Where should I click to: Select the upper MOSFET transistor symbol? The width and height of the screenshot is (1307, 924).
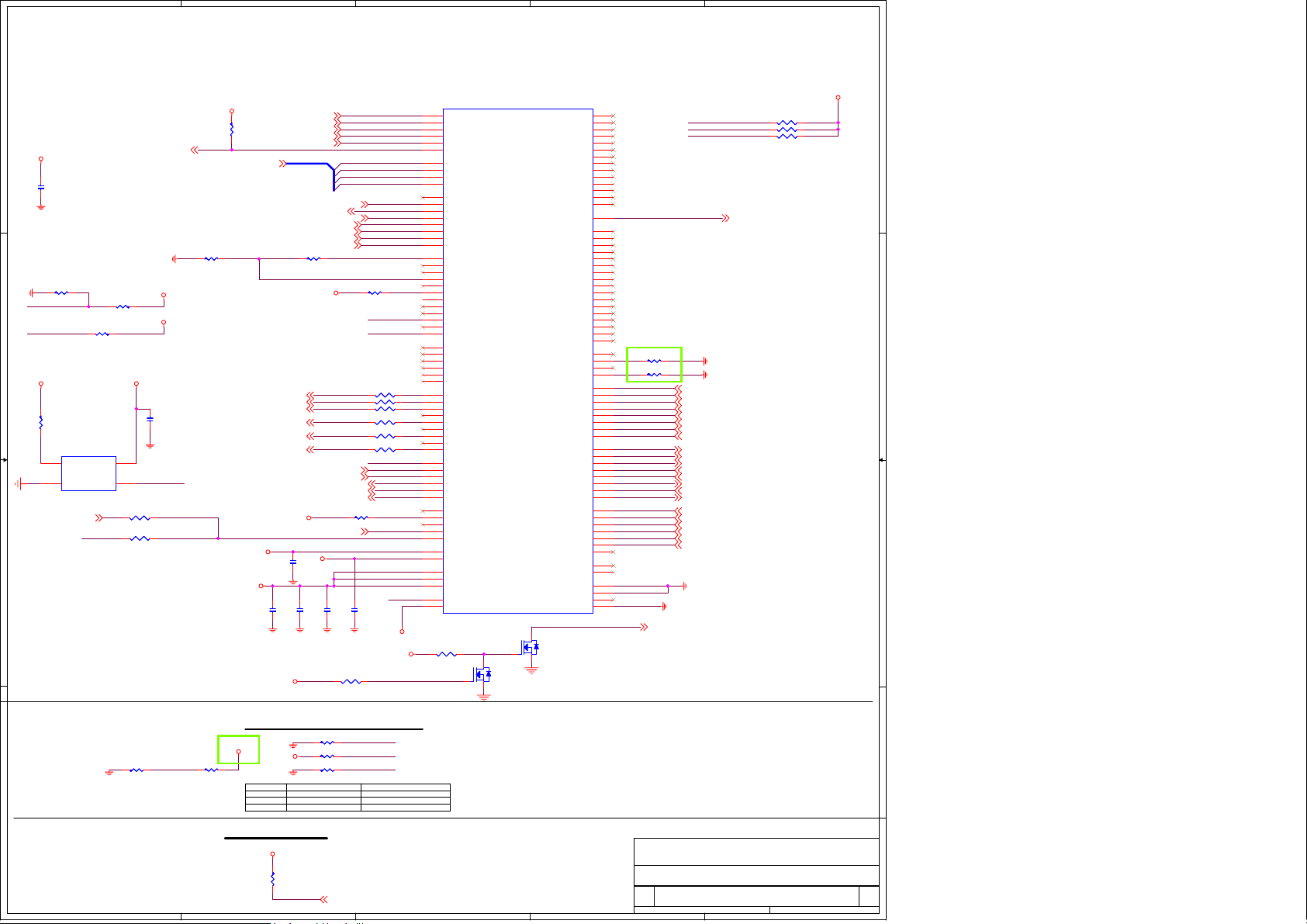(530, 647)
